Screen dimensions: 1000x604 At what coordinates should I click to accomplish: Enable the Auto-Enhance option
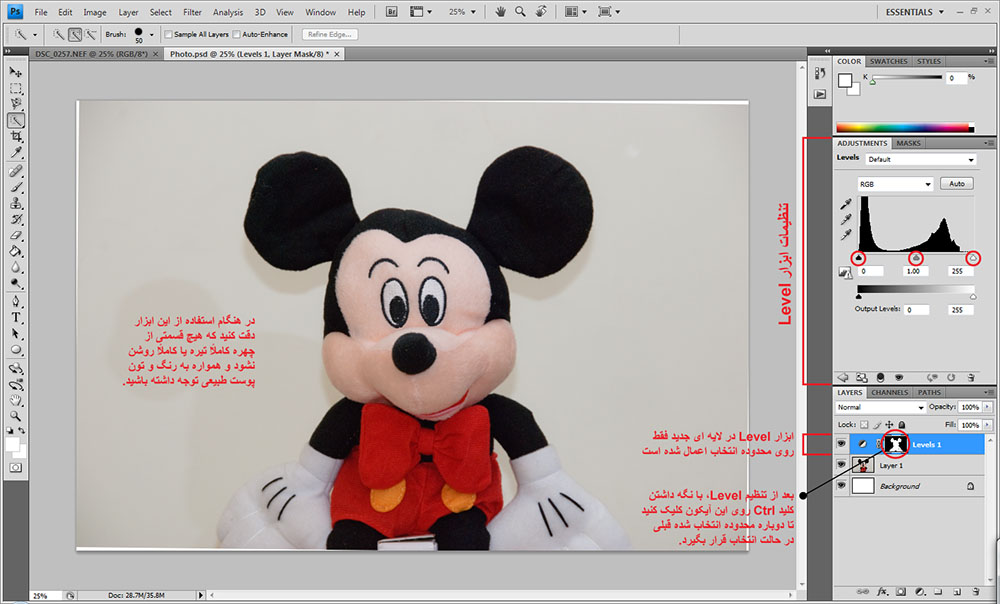coord(237,34)
